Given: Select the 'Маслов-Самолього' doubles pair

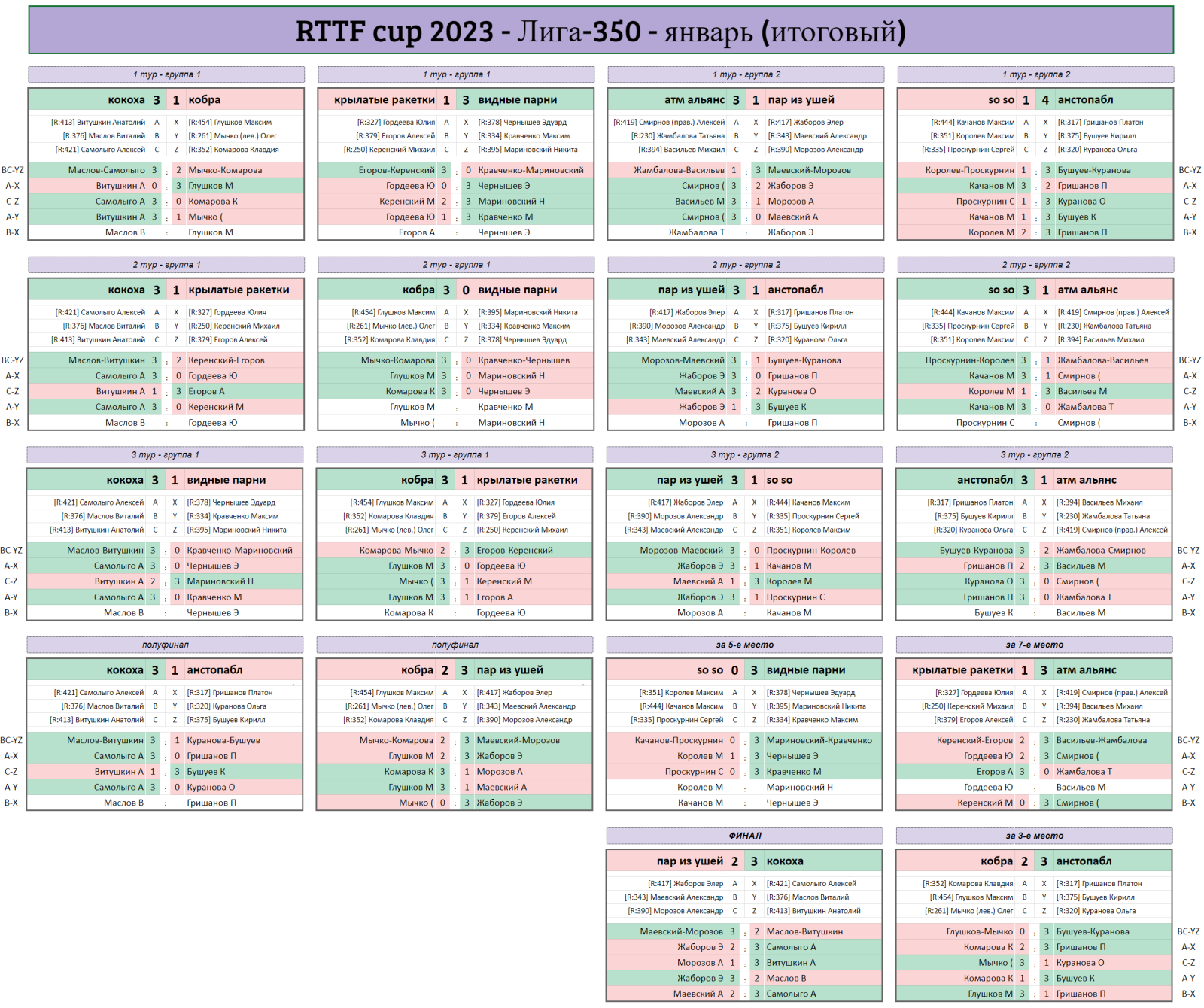Looking at the screenshot, I should [106, 170].
